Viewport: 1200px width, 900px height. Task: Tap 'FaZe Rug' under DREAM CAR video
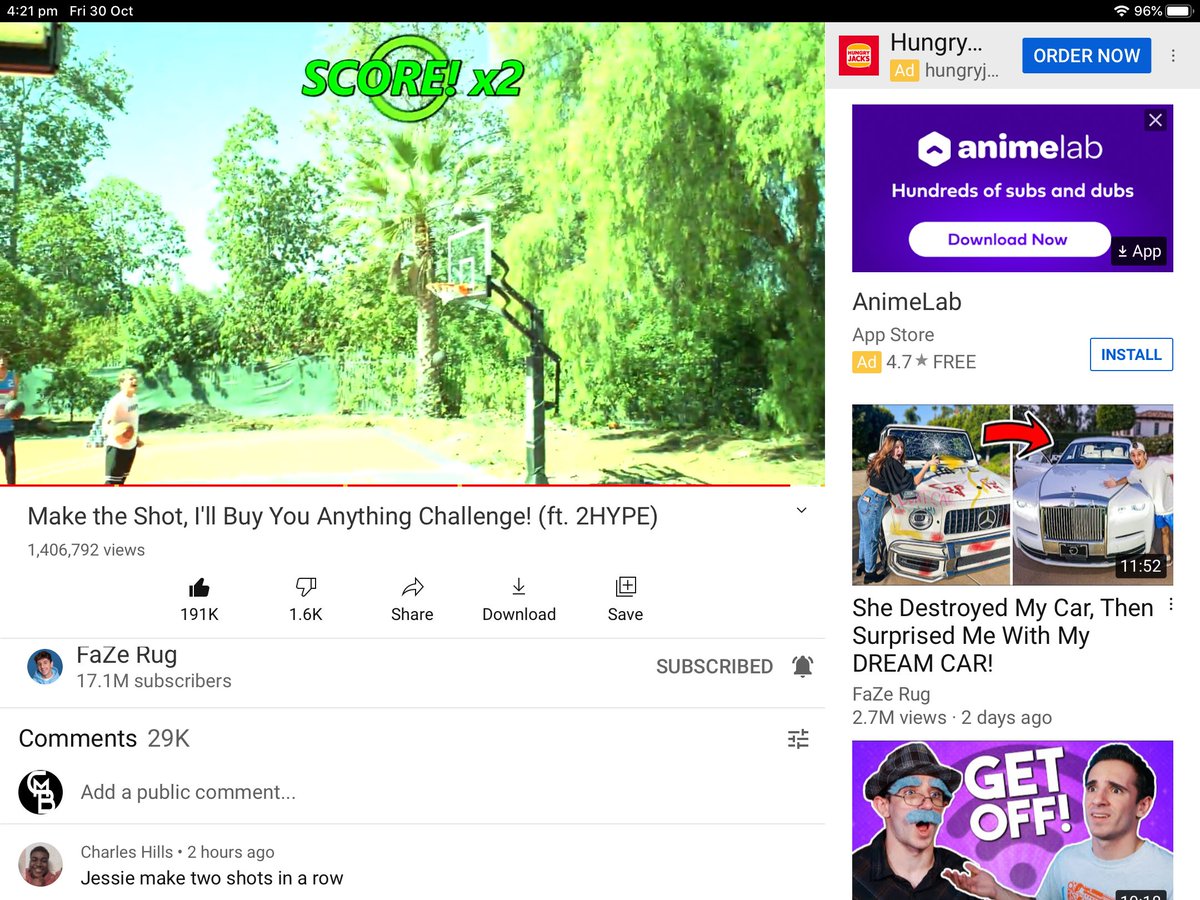[891, 693]
